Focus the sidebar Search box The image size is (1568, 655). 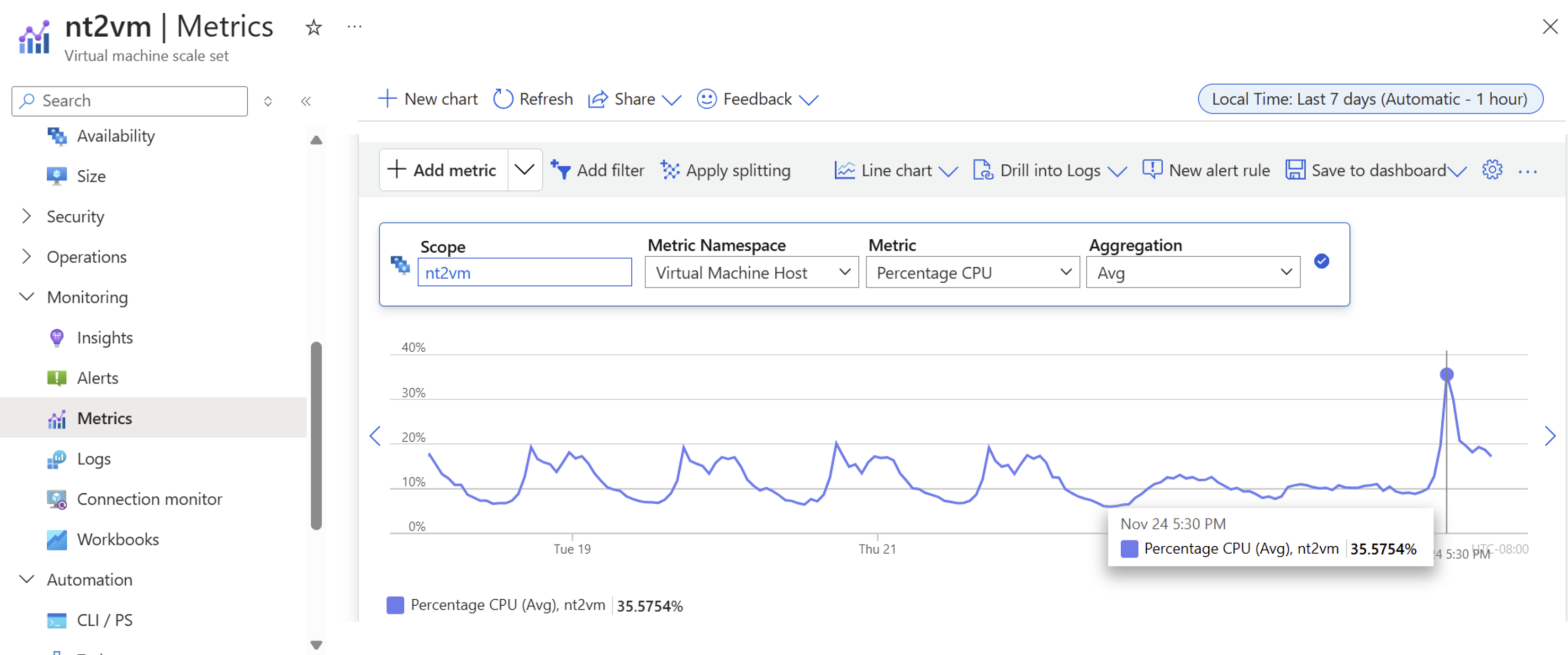129,101
